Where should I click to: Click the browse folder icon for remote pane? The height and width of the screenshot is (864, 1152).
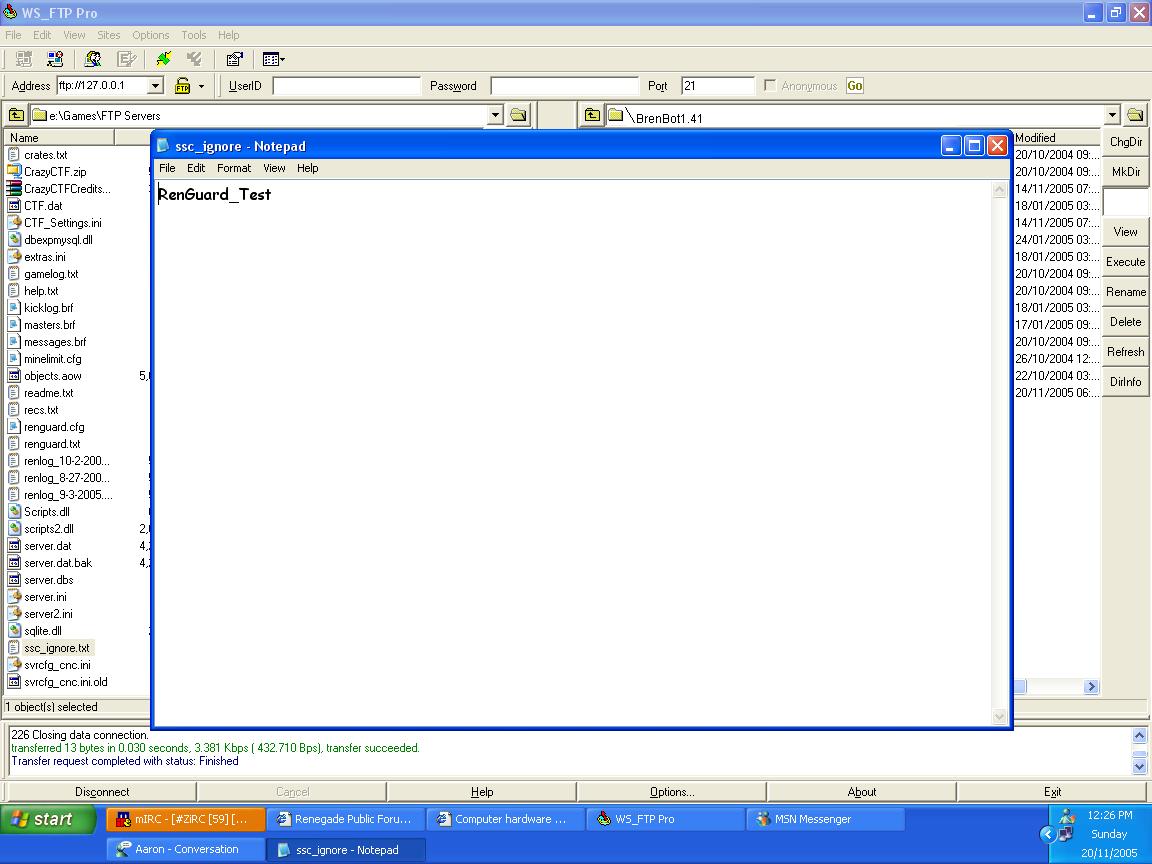point(1134,115)
